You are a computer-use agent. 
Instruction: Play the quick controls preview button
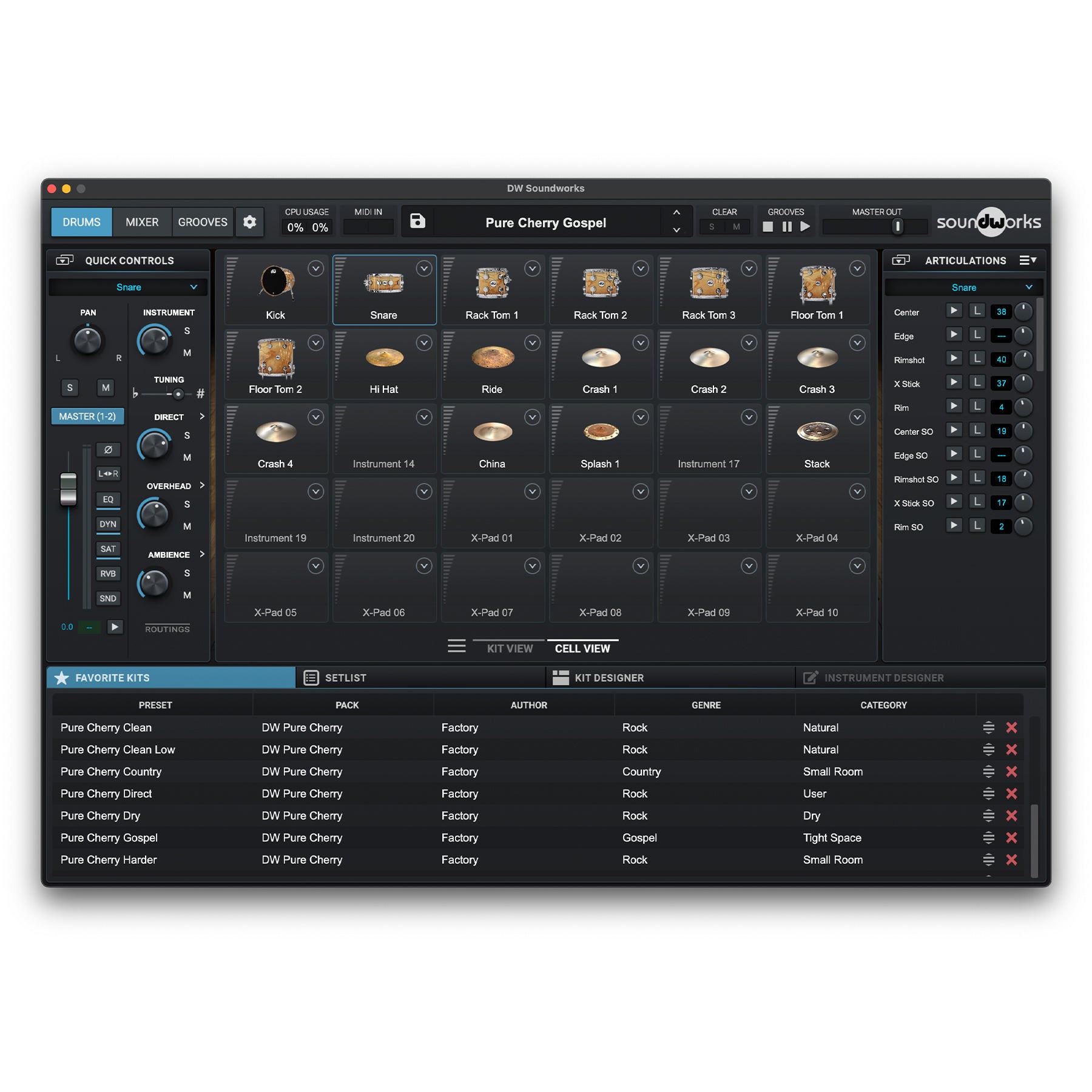pyautogui.click(x=115, y=627)
